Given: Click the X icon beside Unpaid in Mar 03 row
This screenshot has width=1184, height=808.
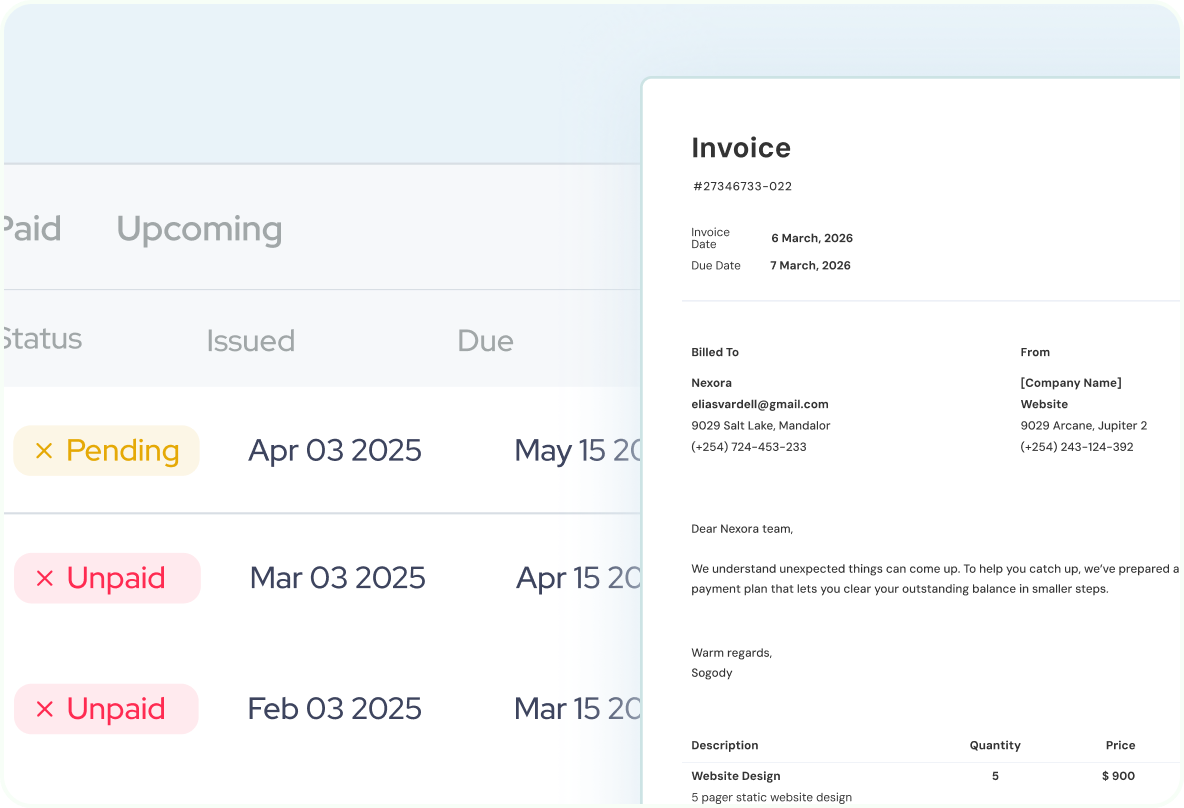Looking at the screenshot, I should click(x=45, y=578).
